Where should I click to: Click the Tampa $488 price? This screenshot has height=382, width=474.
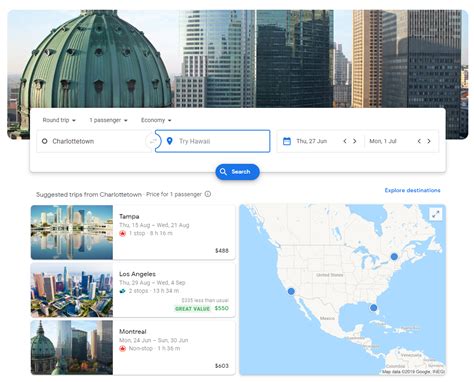(222, 251)
